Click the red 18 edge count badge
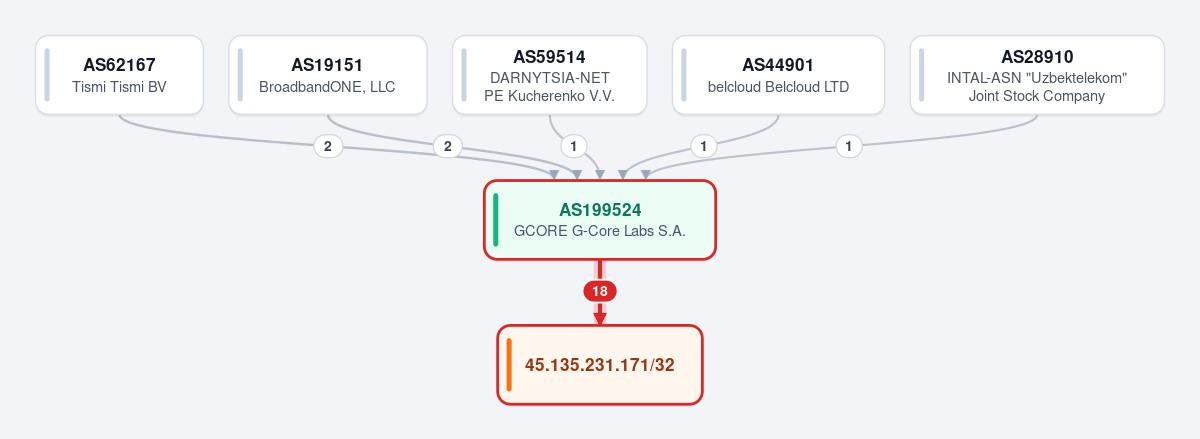 pyautogui.click(x=600, y=292)
